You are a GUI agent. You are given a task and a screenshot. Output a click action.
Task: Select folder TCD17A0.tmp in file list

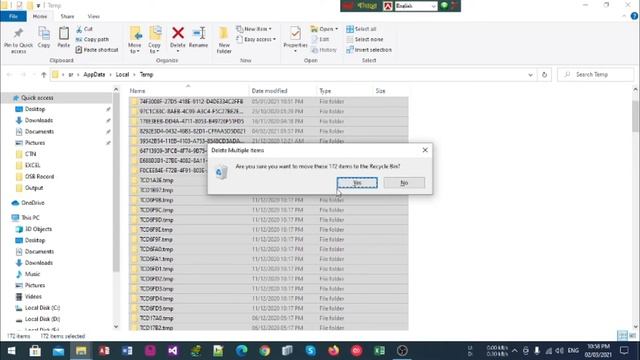[x=156, y=318]
